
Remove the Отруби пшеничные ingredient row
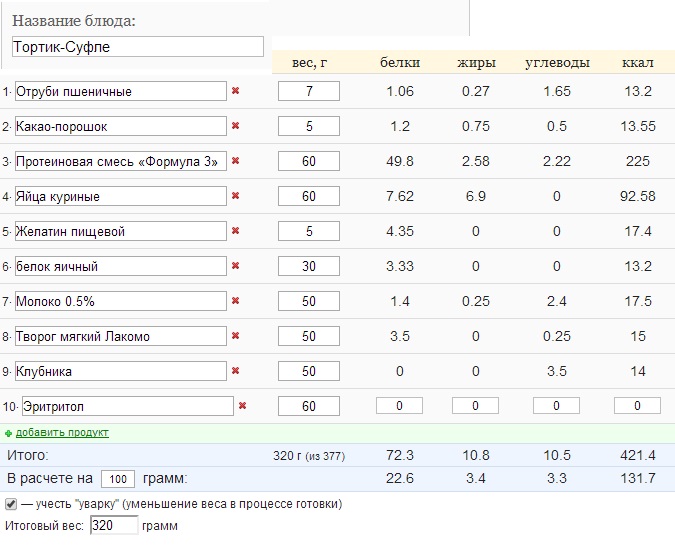pos(236,91)
